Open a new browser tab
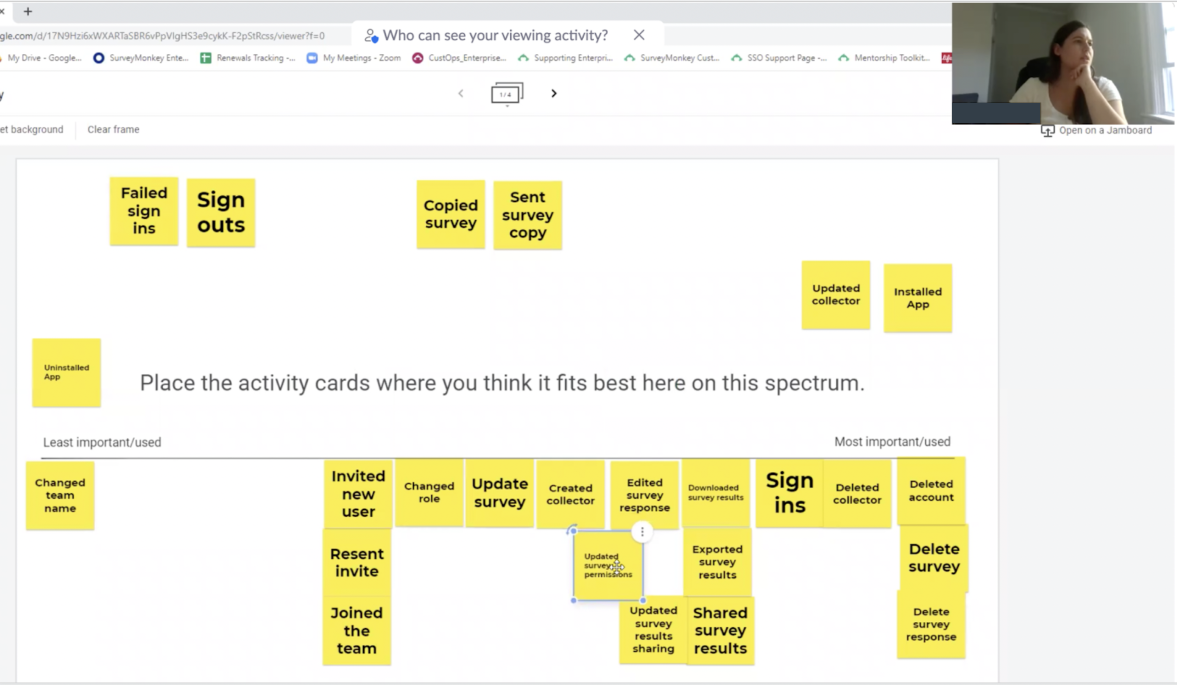 click(28, 11)
